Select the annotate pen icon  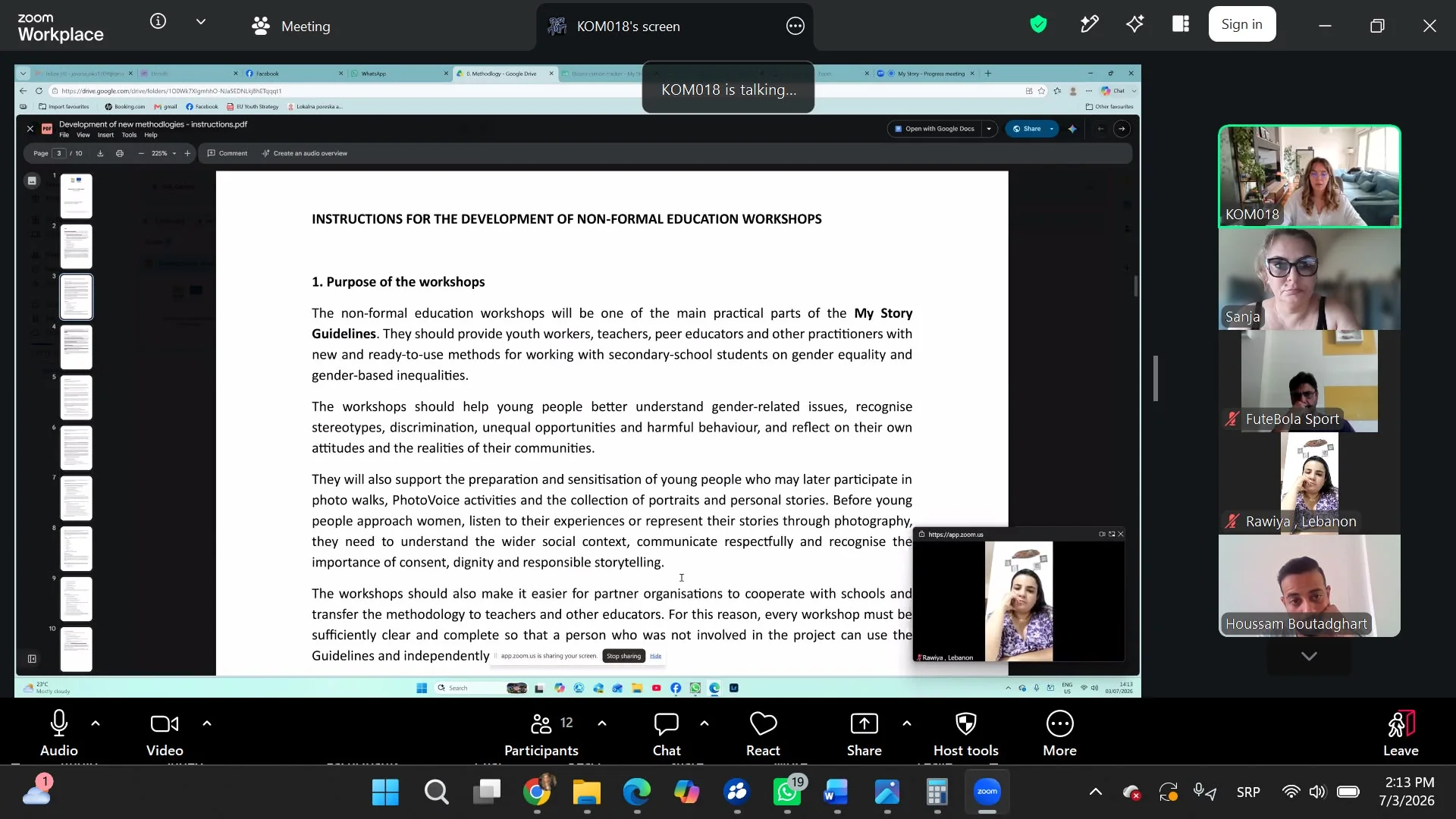1089,24
